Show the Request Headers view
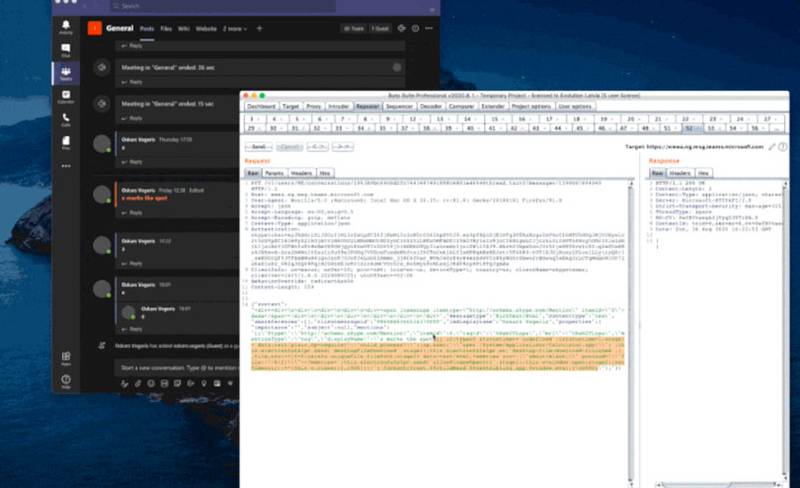Viewport: 800px width, 488px height. tap(301, 173)
